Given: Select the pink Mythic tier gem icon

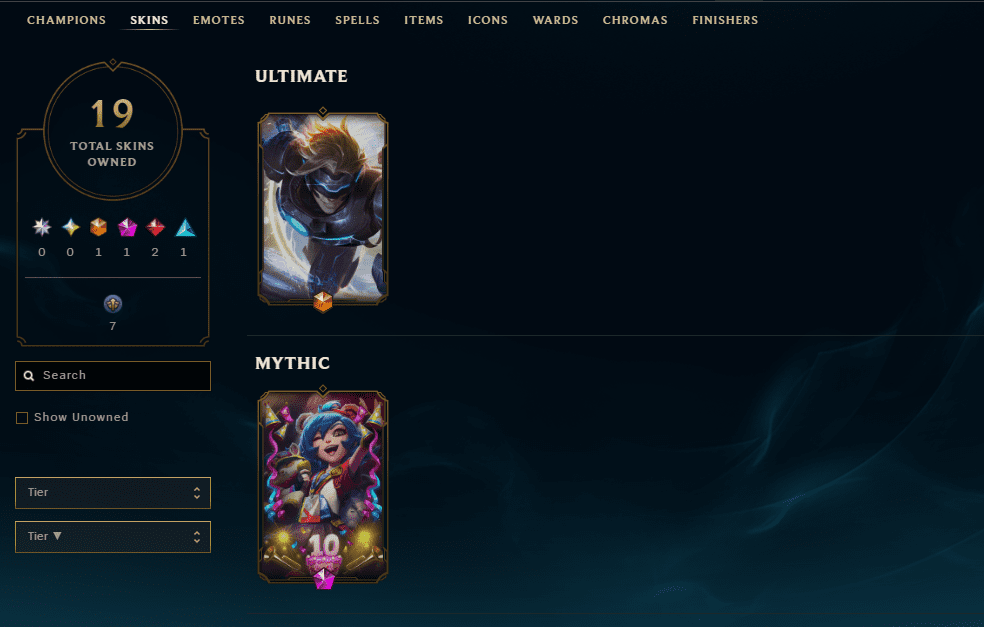Looking at the screenshot, I should click(x=127, y=227).
